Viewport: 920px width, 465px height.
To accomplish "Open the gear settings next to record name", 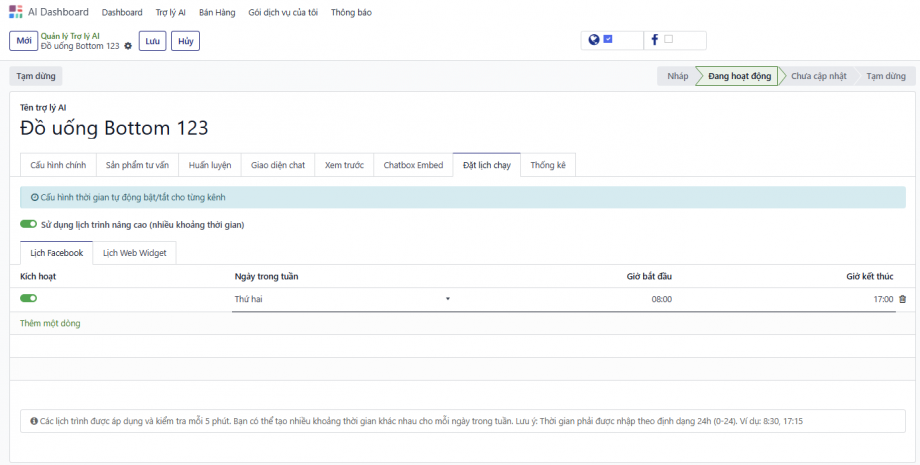I will (x=128, y=46).
